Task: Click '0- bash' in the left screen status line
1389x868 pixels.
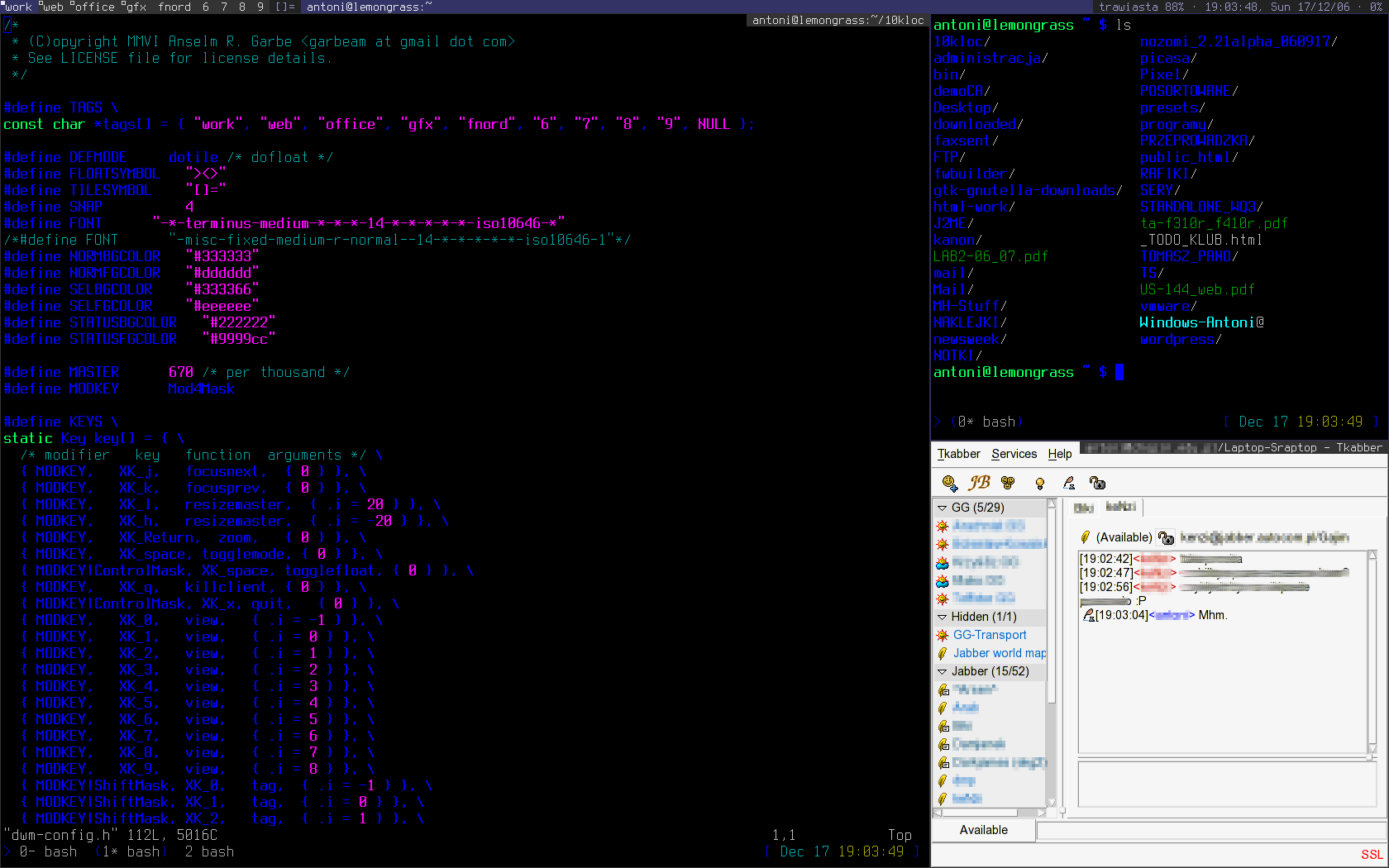Action: point(48,851)
